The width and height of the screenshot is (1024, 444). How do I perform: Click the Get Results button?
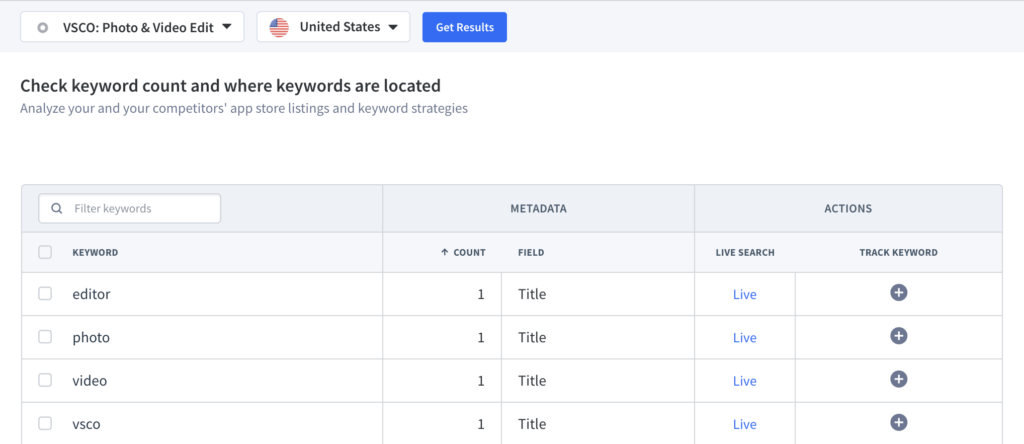pyautogui.click(x=464, y=27)
